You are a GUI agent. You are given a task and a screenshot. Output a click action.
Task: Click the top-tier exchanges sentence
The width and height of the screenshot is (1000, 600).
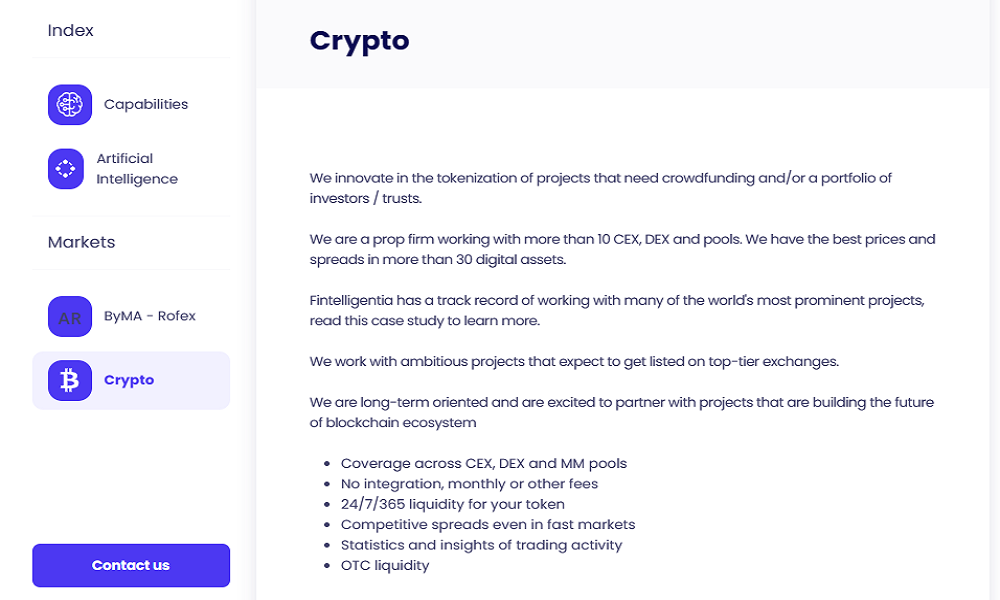coord(573,361)
